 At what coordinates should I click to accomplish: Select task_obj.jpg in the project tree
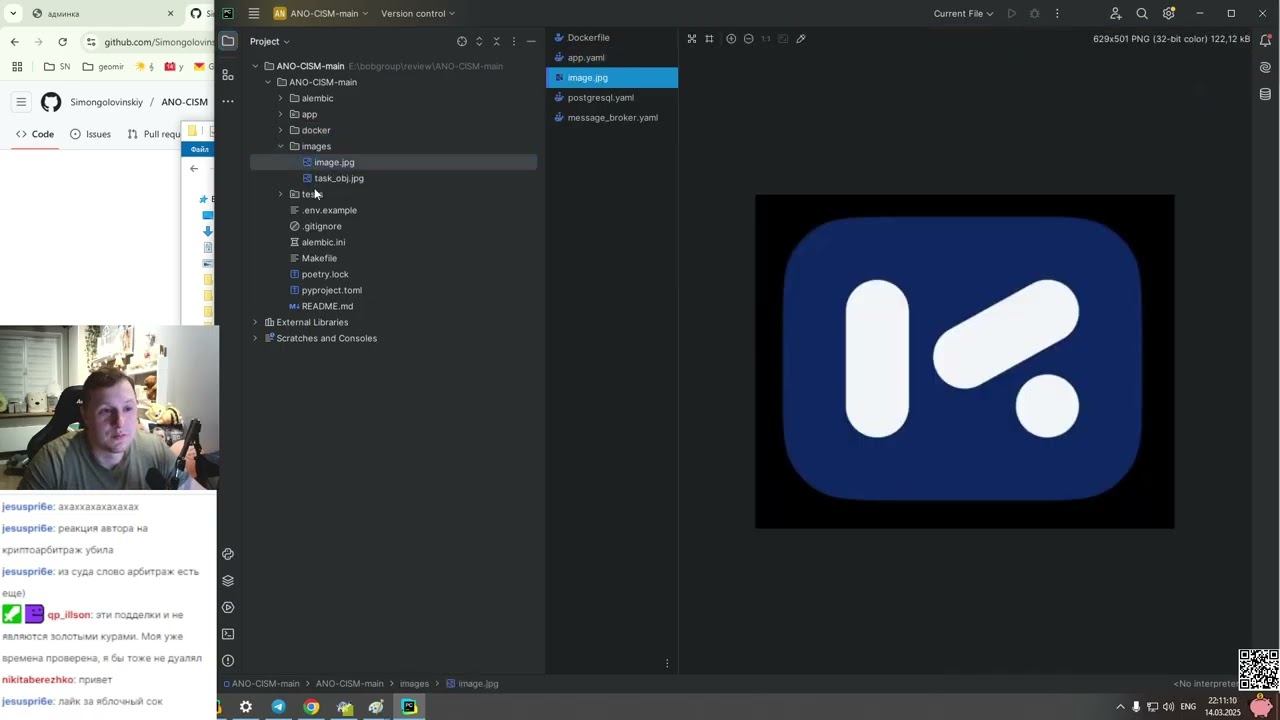338,178
